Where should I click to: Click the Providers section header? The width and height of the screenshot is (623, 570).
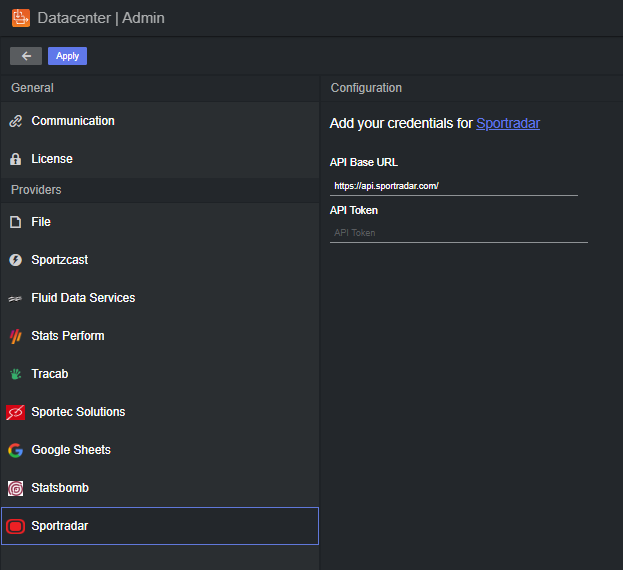[36, 190]
